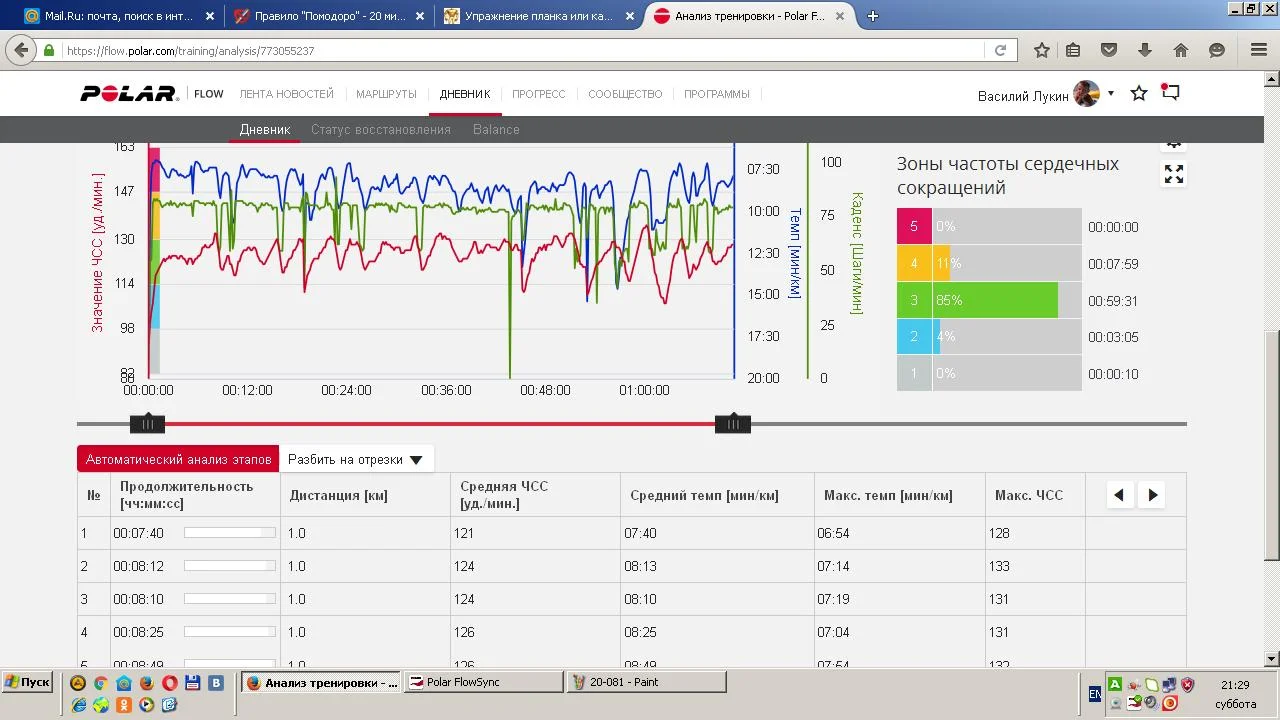Image resolution: width=1280 pixels, height=720 pixels.
Task: Show next table columns with right arrow
Action: click(1152, 495)
